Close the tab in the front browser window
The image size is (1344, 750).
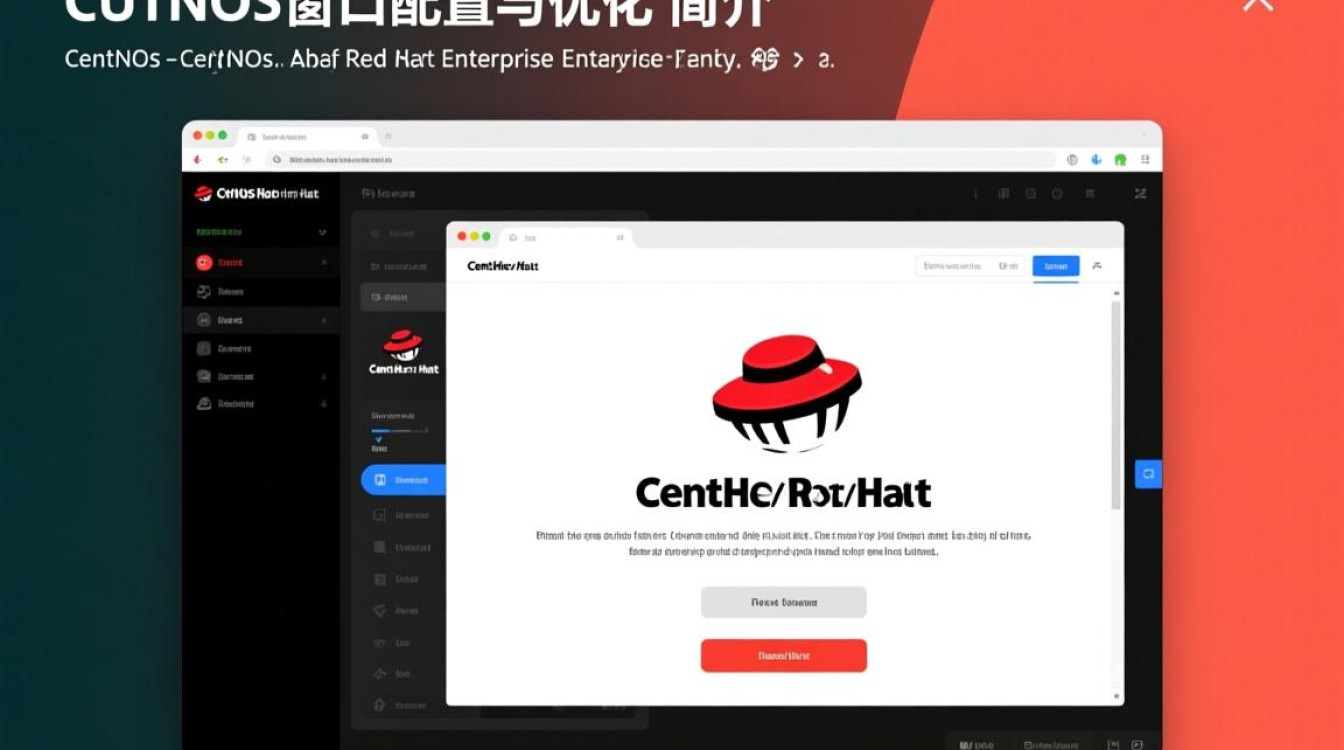click(620, 237)
